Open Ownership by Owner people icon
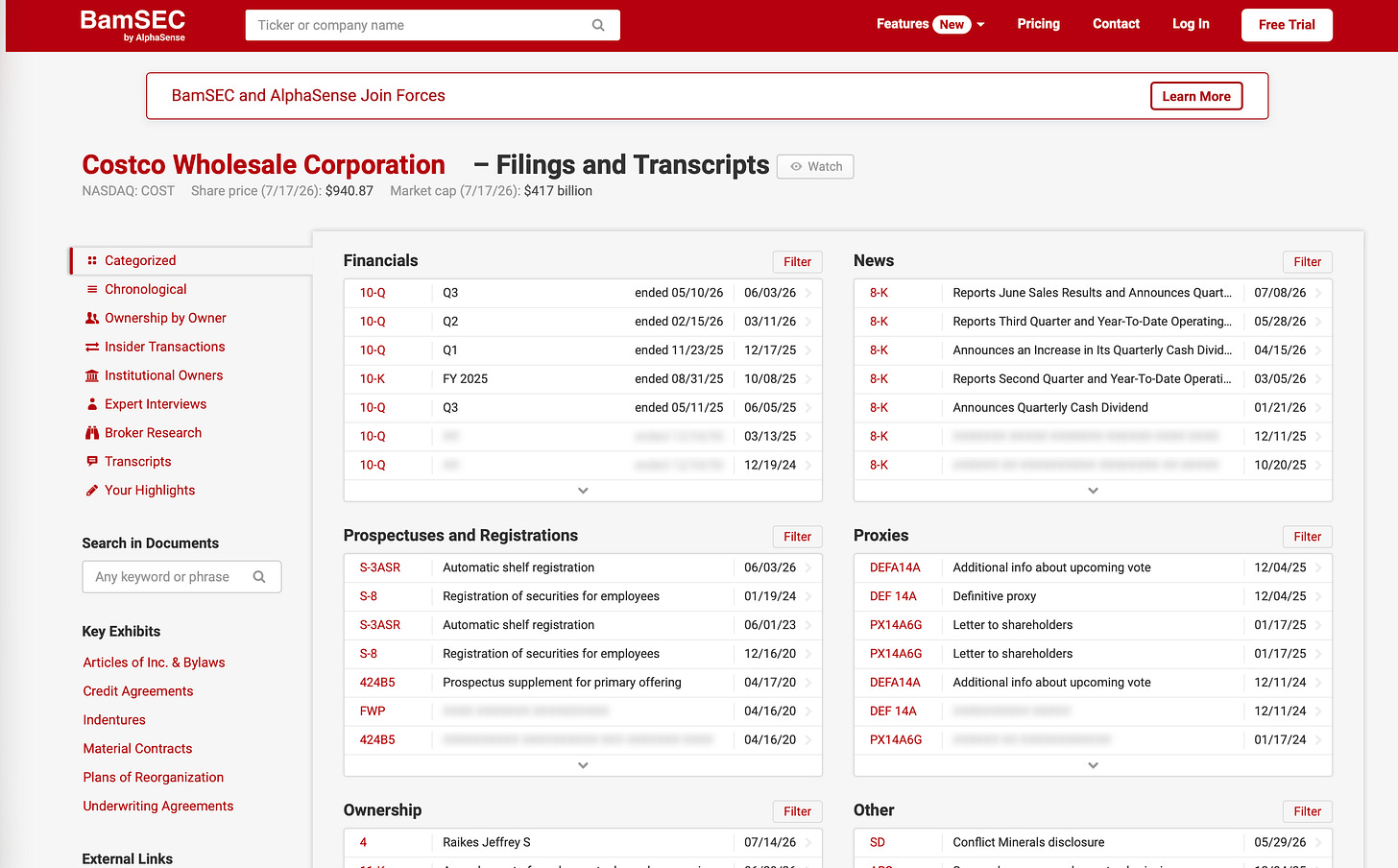This screenshot has width=1398, height=868. point(92,318)
